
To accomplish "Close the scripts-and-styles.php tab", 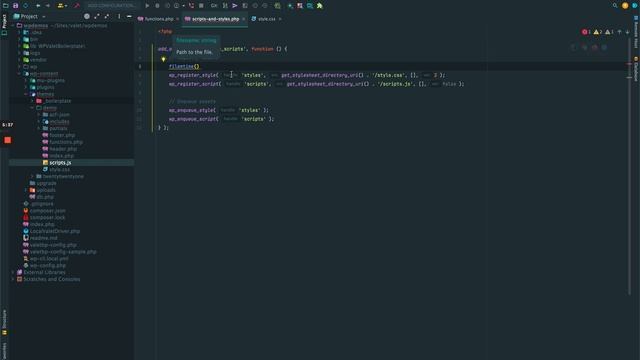I will pyautogui.click(x=244, y=19).
